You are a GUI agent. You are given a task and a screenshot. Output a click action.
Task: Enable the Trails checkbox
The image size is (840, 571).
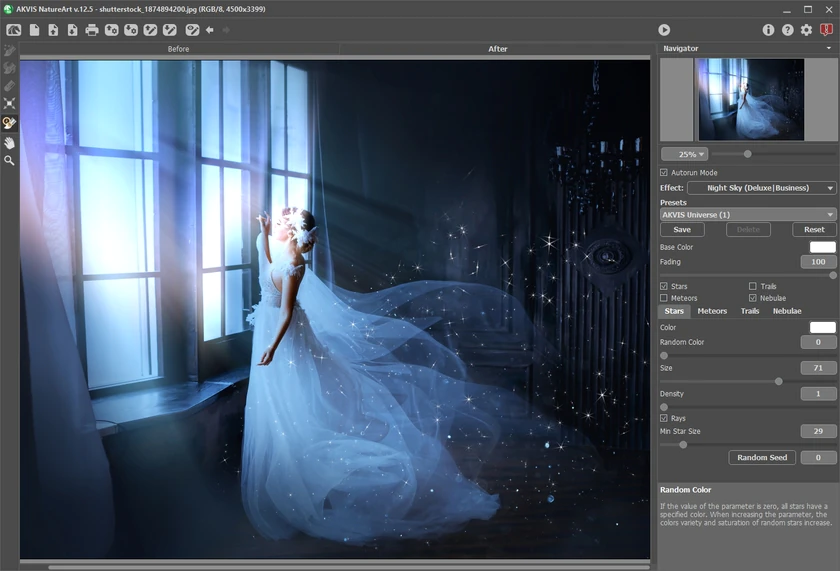click(753, 287)
